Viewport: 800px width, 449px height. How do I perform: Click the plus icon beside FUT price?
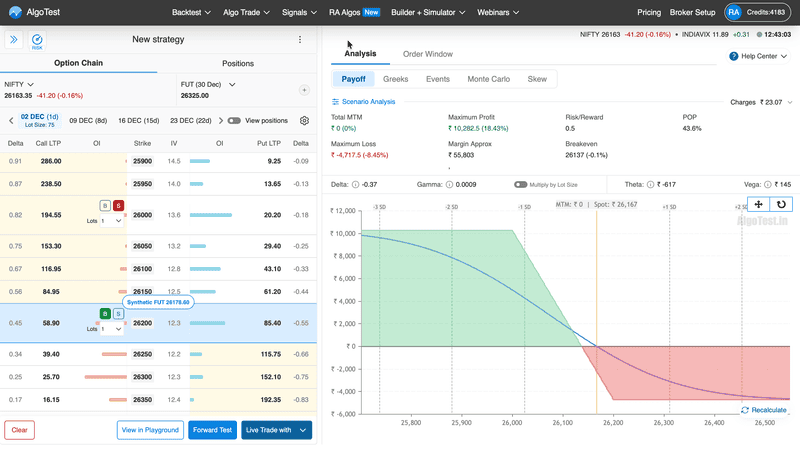(x=305, y=90)
